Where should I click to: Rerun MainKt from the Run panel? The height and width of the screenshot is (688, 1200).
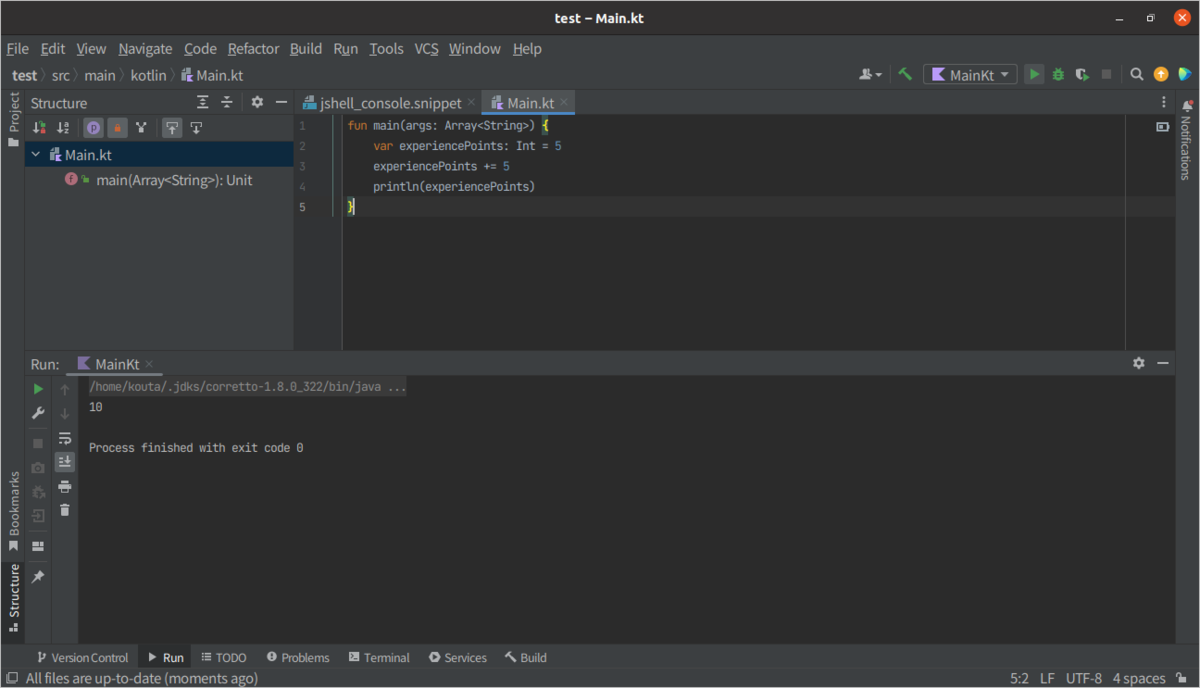tap(38, 389)
